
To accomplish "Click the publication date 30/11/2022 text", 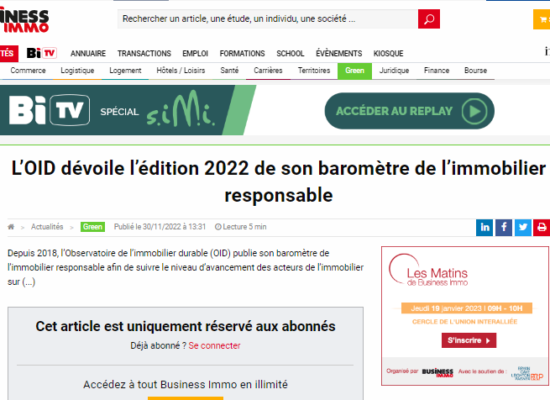I will click(160, 227).
